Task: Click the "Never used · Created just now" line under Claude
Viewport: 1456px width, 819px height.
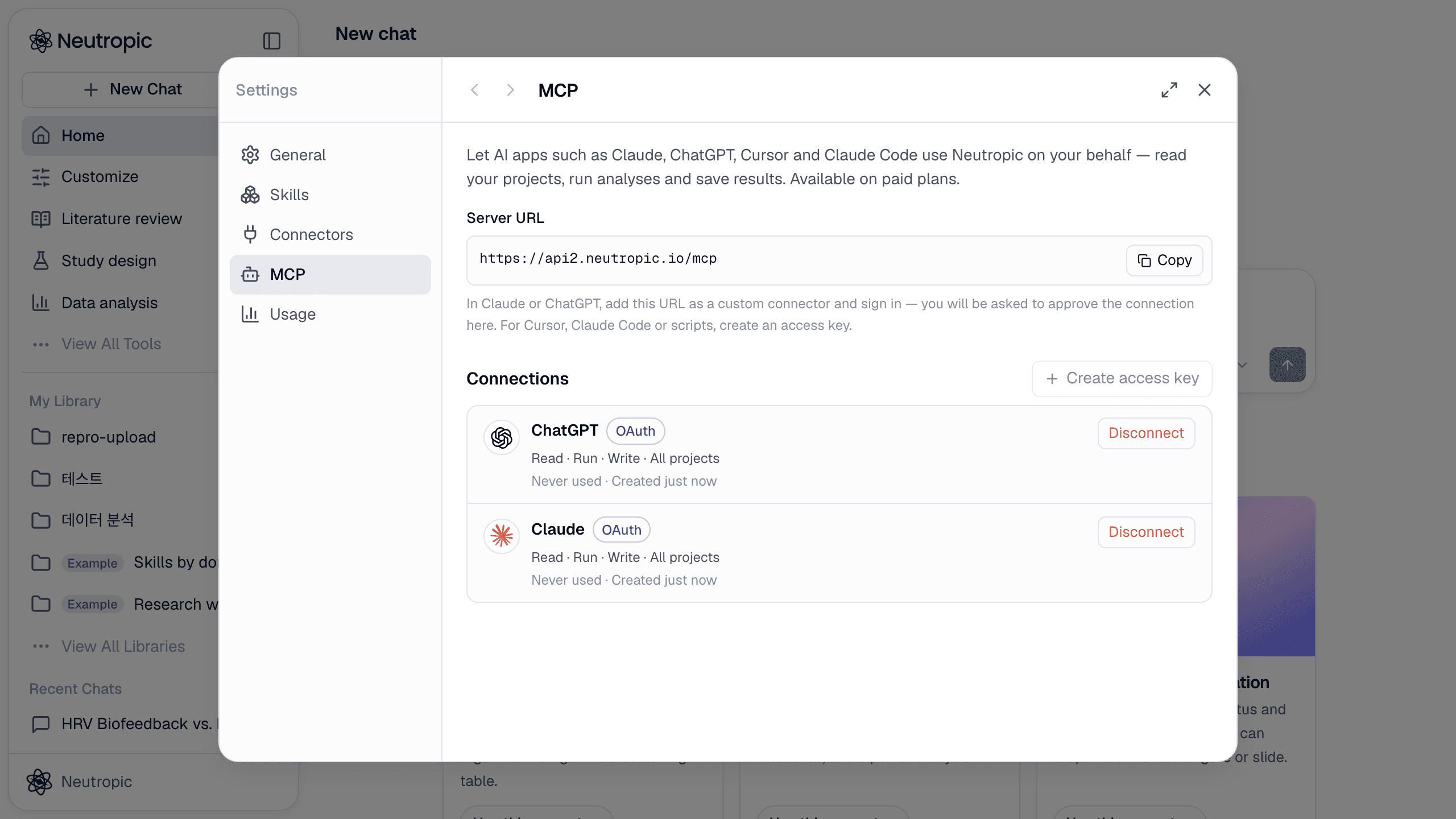Action: pyautogui.click(x=624, y=580)
